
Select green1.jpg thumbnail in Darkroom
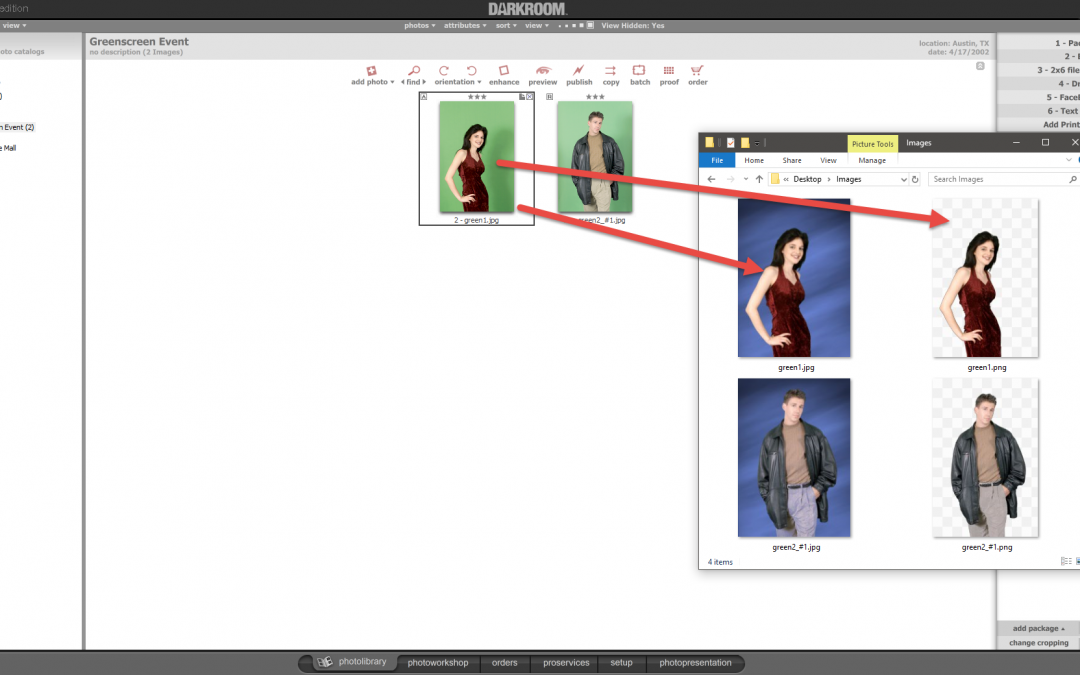coord(477,157)
